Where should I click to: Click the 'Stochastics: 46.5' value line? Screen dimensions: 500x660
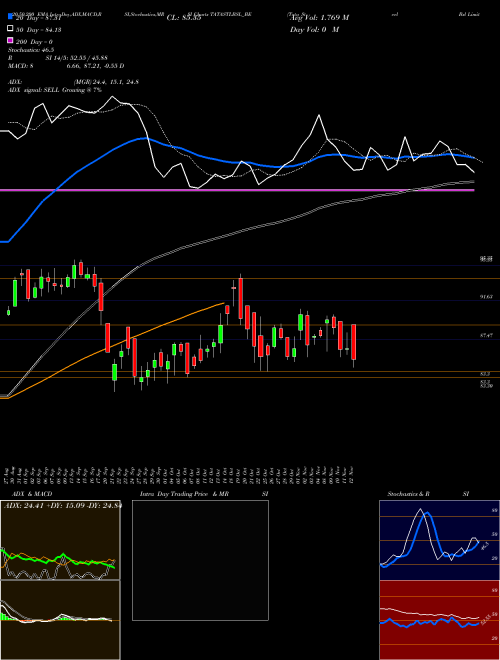click(x=31, y=50)
